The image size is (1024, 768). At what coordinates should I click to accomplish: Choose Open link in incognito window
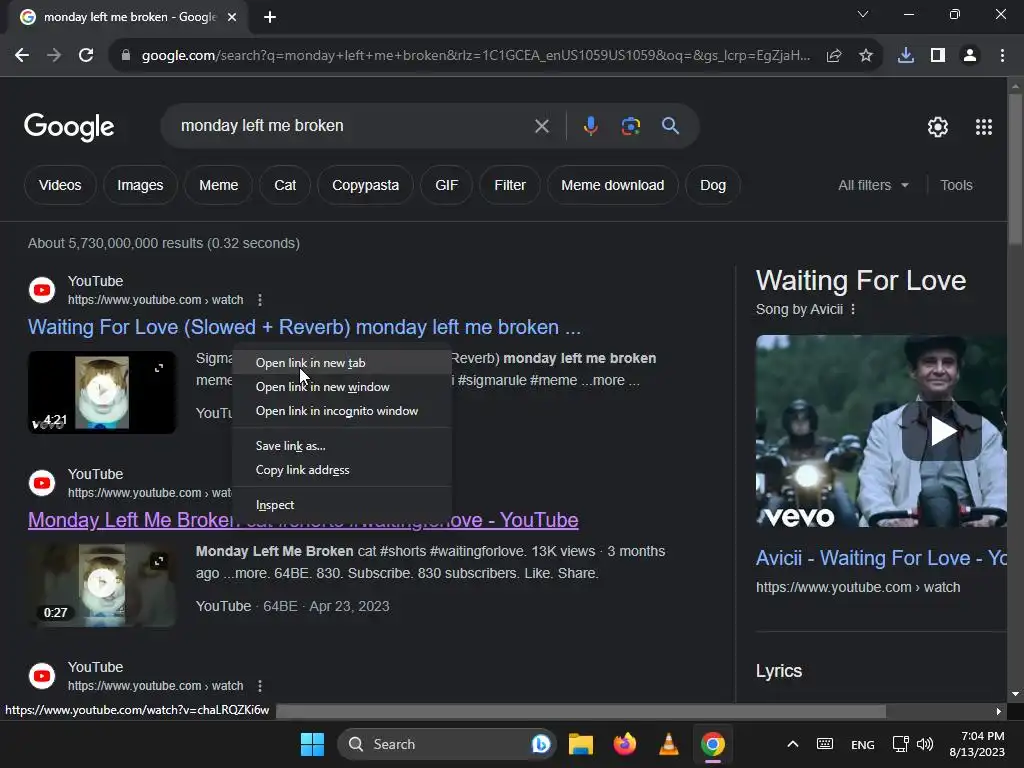(342, 411)
